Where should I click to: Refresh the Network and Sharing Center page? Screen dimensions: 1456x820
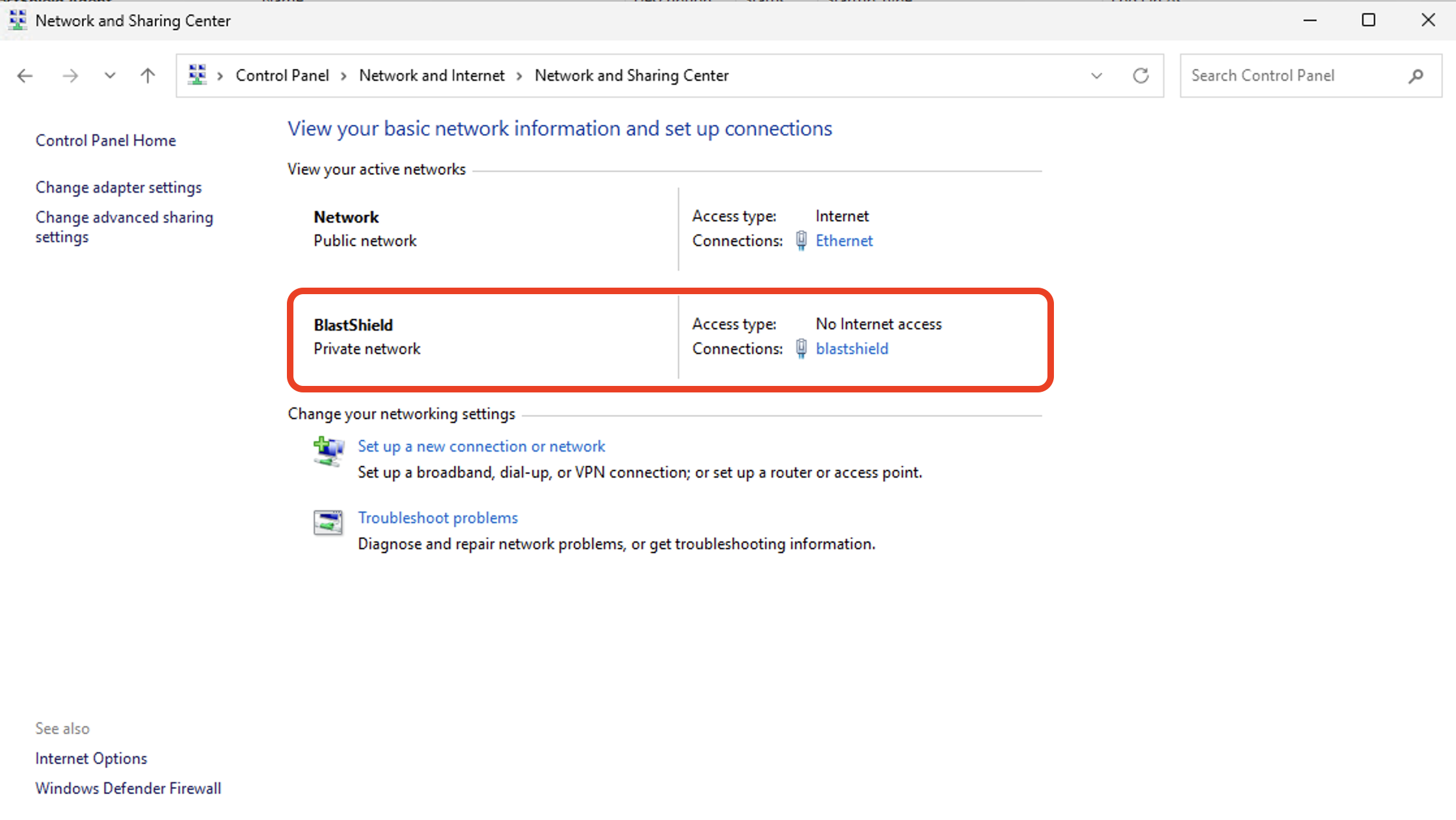1141,75
